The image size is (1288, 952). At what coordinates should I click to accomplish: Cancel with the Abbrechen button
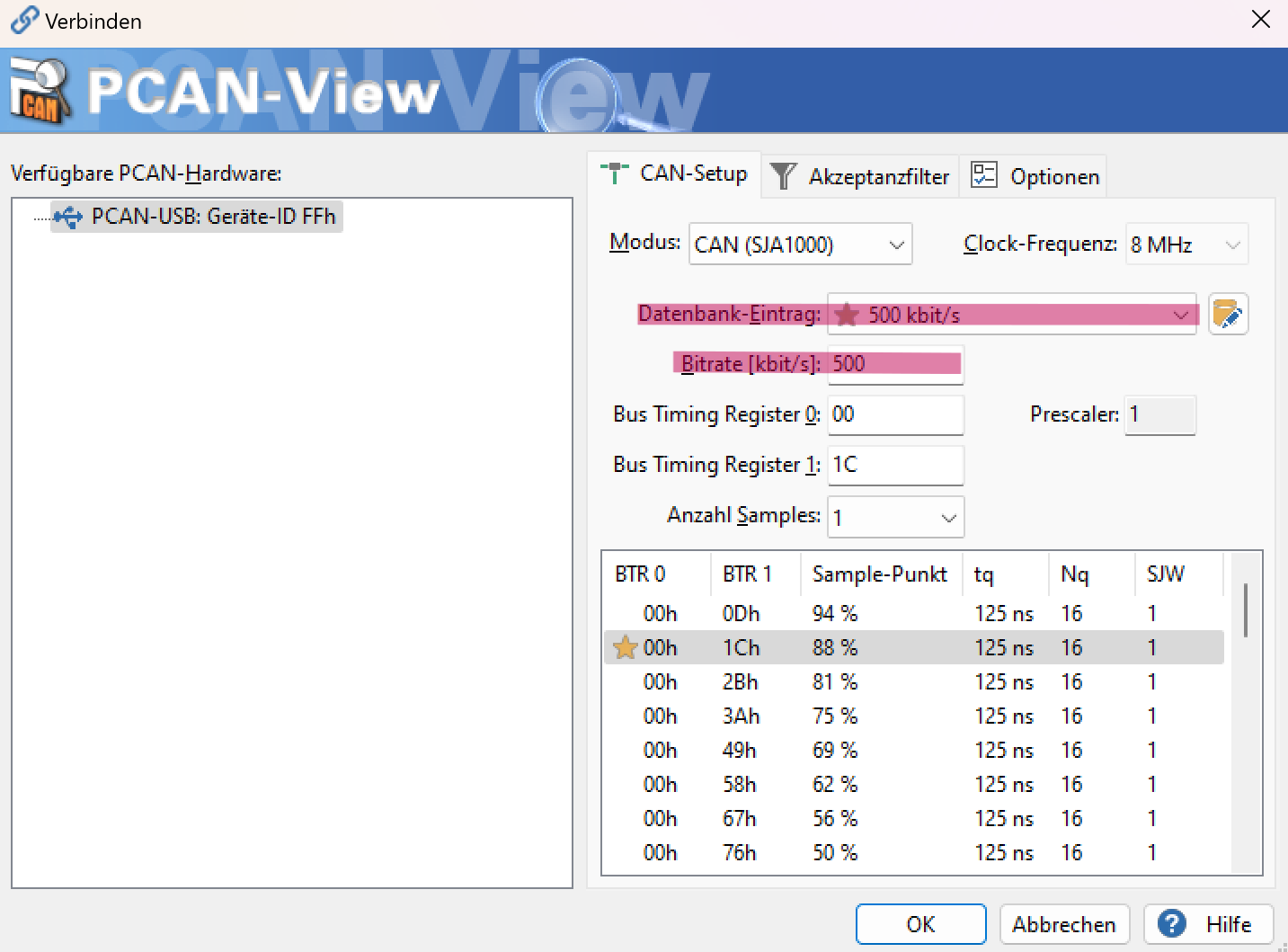tap(1064, 924)
